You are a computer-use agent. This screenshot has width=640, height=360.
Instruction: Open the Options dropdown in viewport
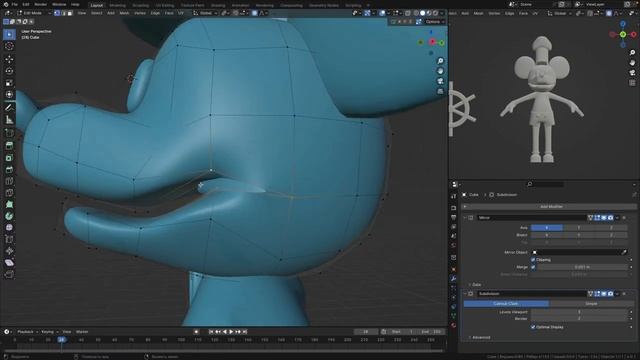(434, 22)
